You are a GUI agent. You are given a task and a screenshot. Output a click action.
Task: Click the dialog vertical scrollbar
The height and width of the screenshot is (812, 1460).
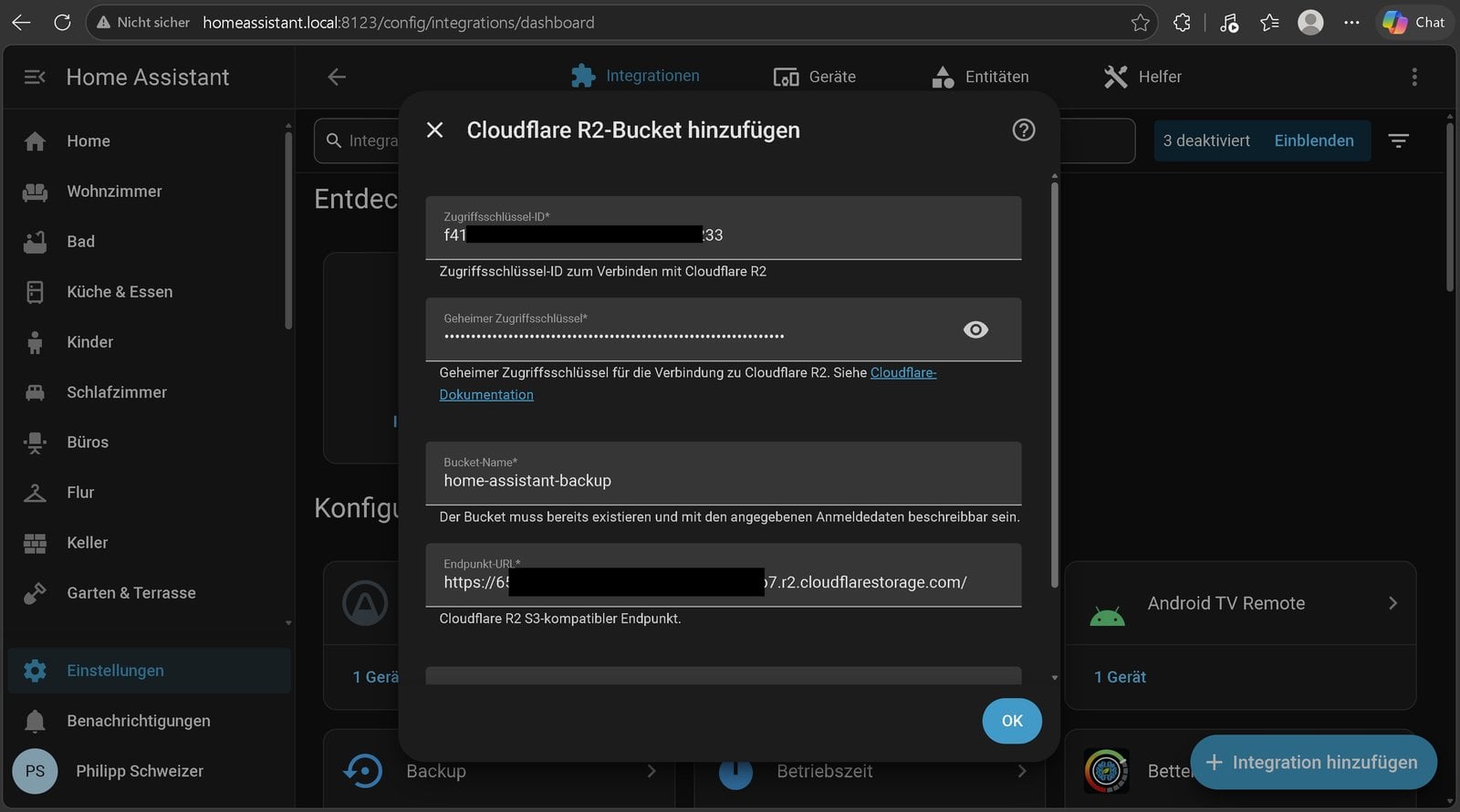(1054, 383)
